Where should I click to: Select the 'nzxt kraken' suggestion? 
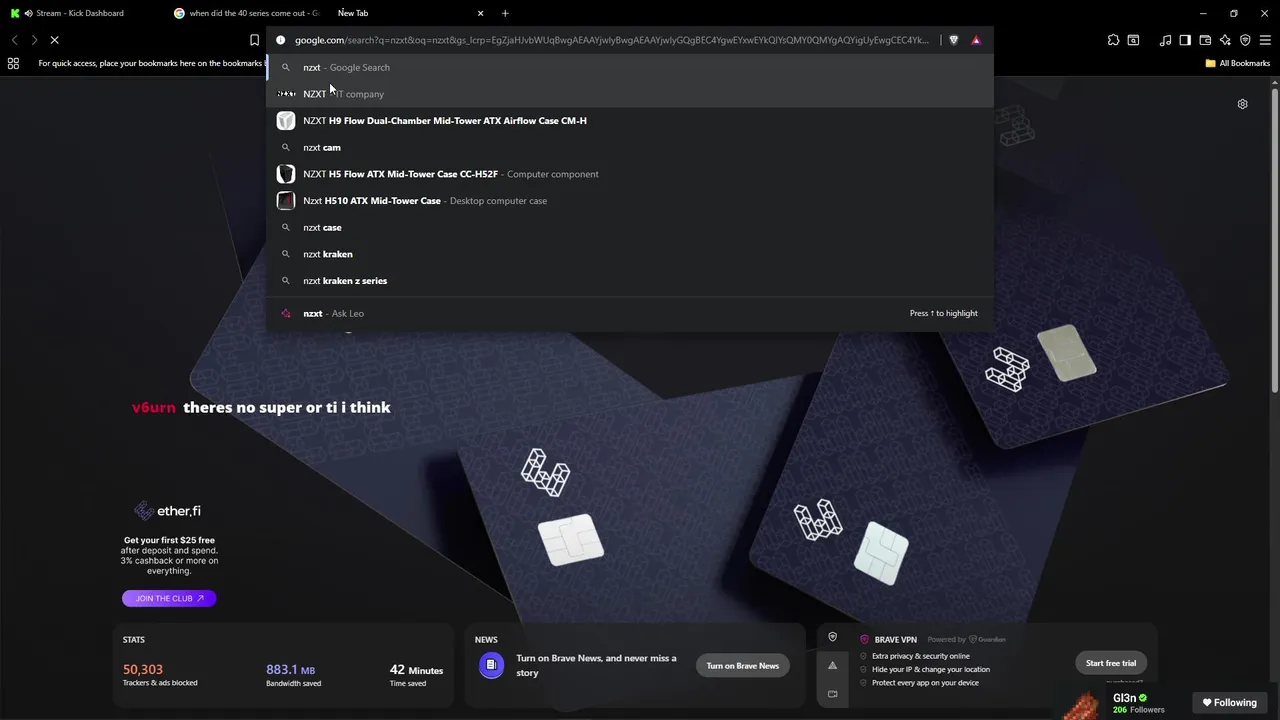[x=630, y=254]
